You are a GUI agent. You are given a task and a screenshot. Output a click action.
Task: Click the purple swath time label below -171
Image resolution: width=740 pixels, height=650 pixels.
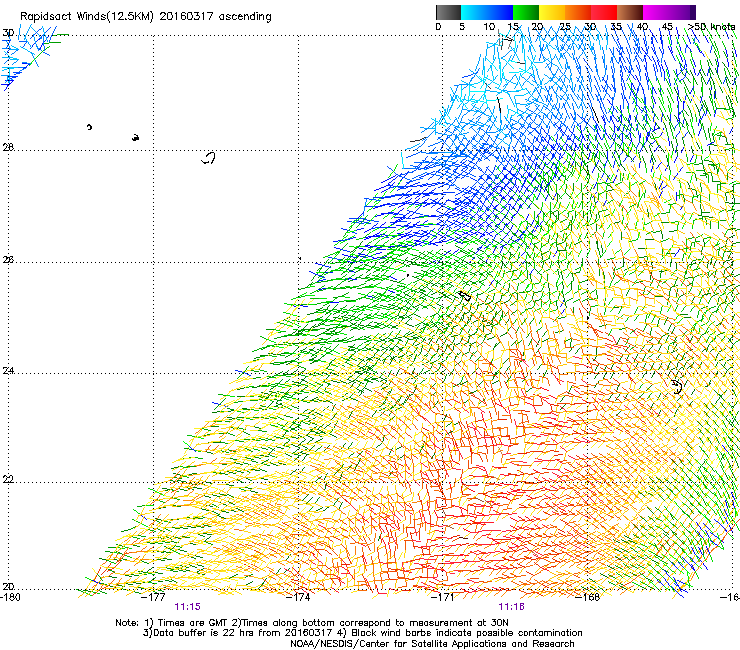512,607
